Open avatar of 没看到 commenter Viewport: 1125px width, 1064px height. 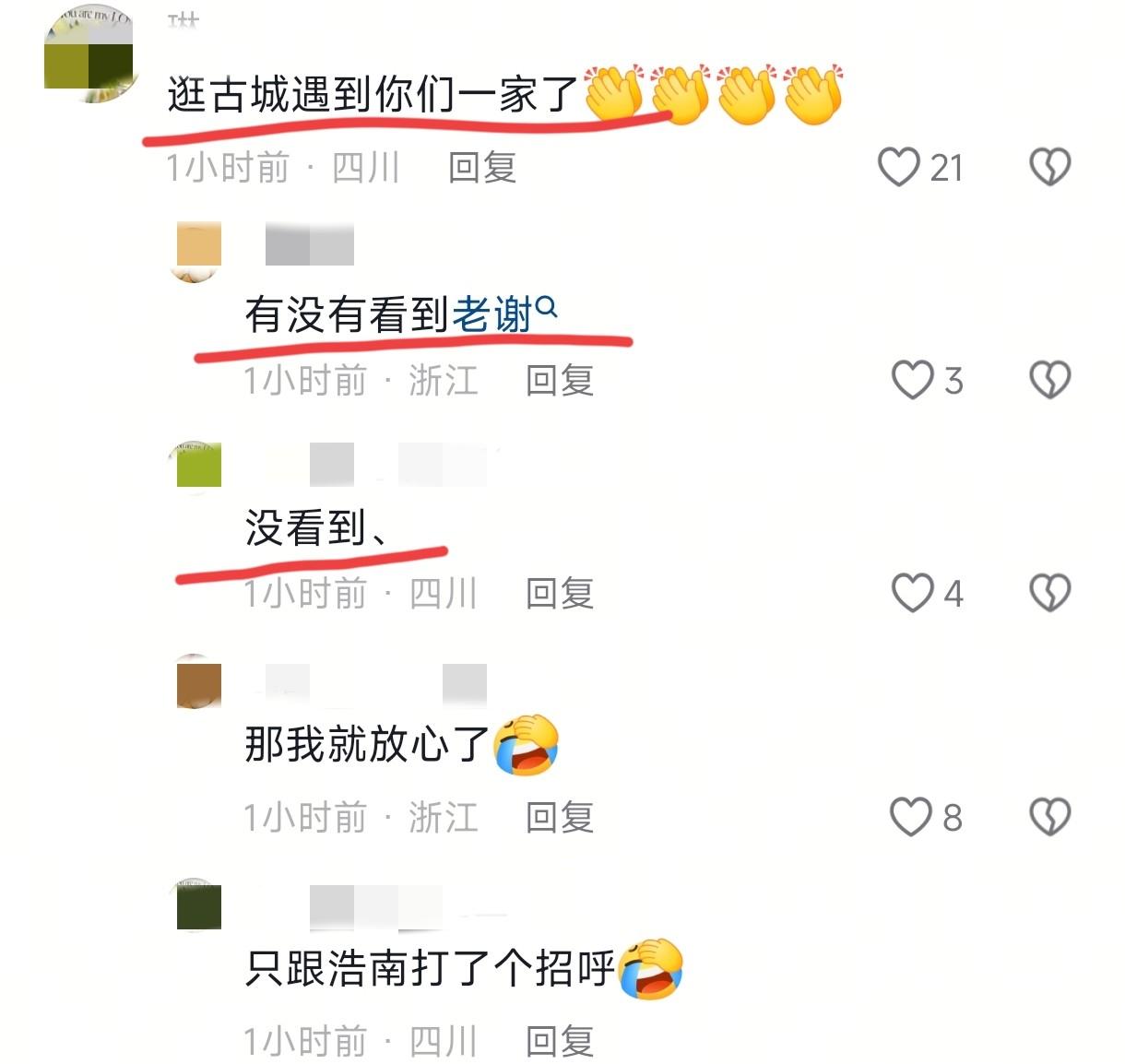pos(198,466)
